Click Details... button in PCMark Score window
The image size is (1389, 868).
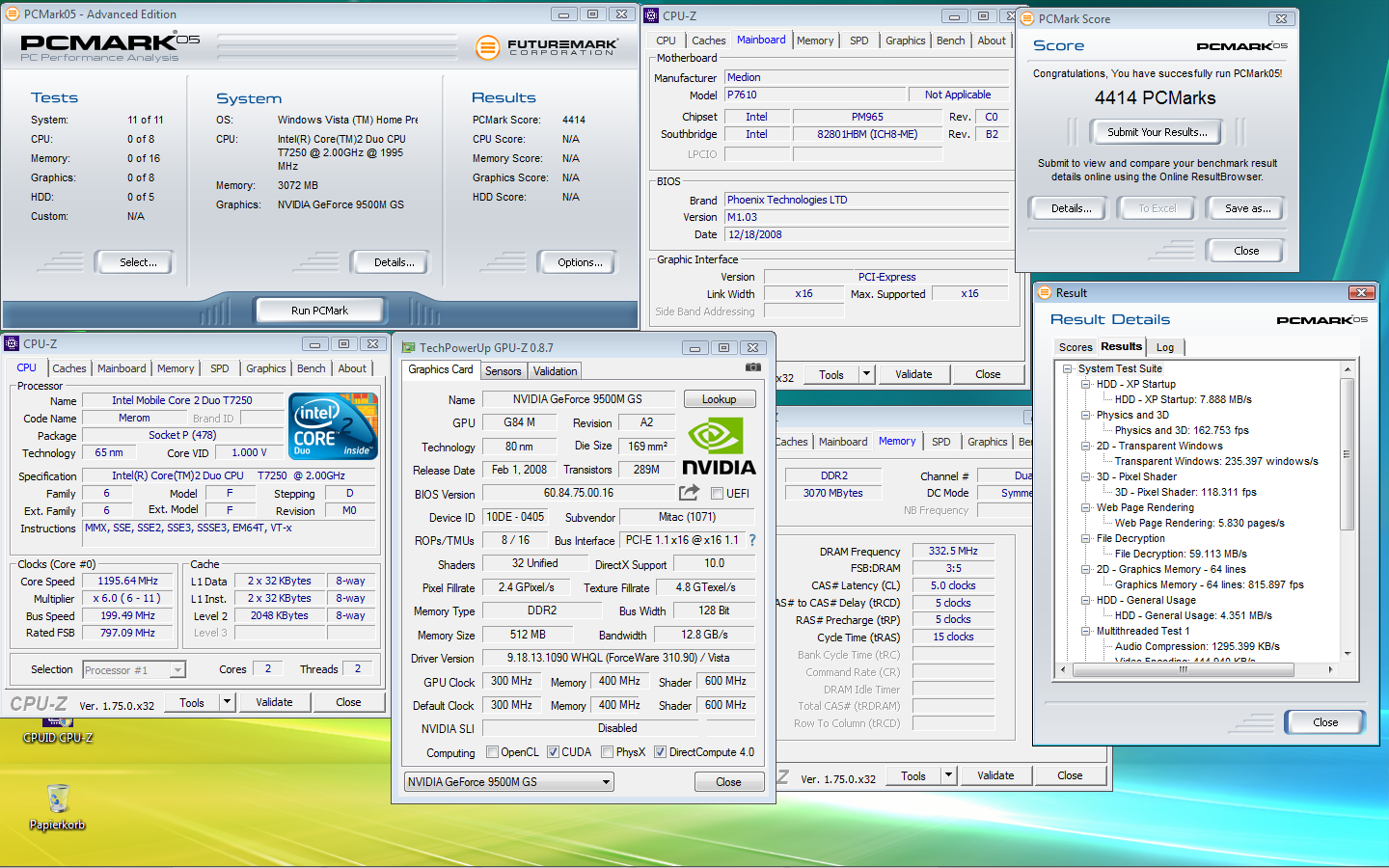coord(1071,208)
